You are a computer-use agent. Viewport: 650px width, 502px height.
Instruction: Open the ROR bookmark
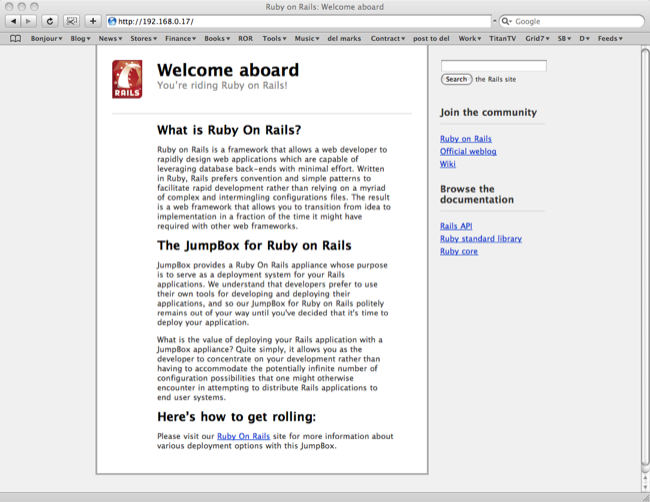[245, 39]
